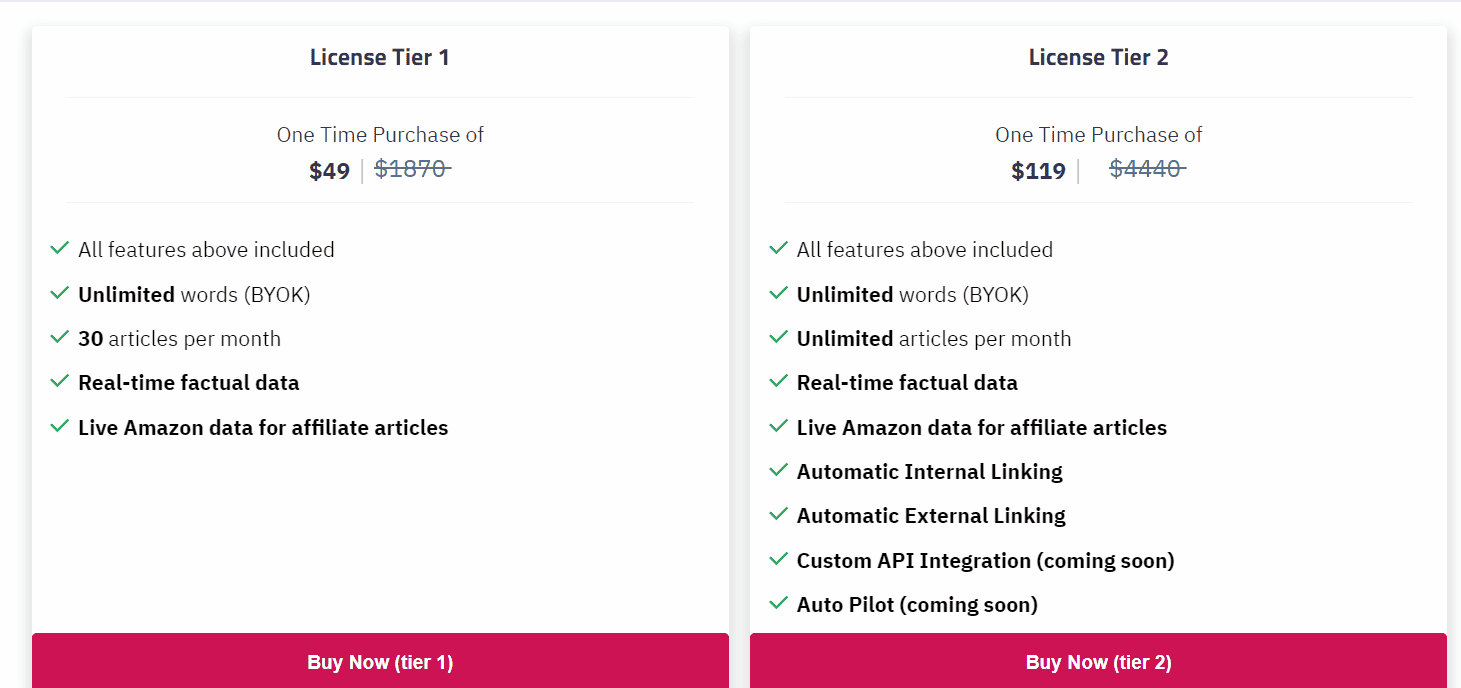Click the $119 price text

tap(1038, 171)
